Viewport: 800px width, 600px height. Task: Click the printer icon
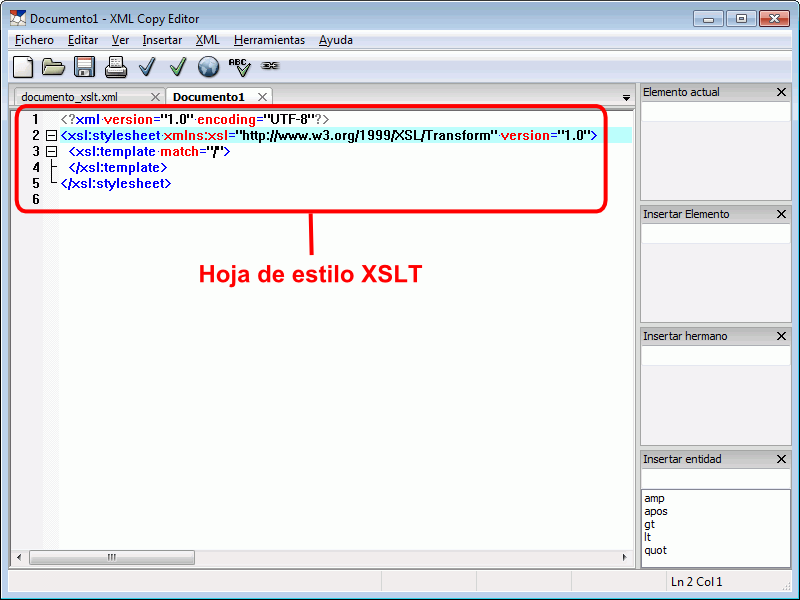tap(116, 67)
